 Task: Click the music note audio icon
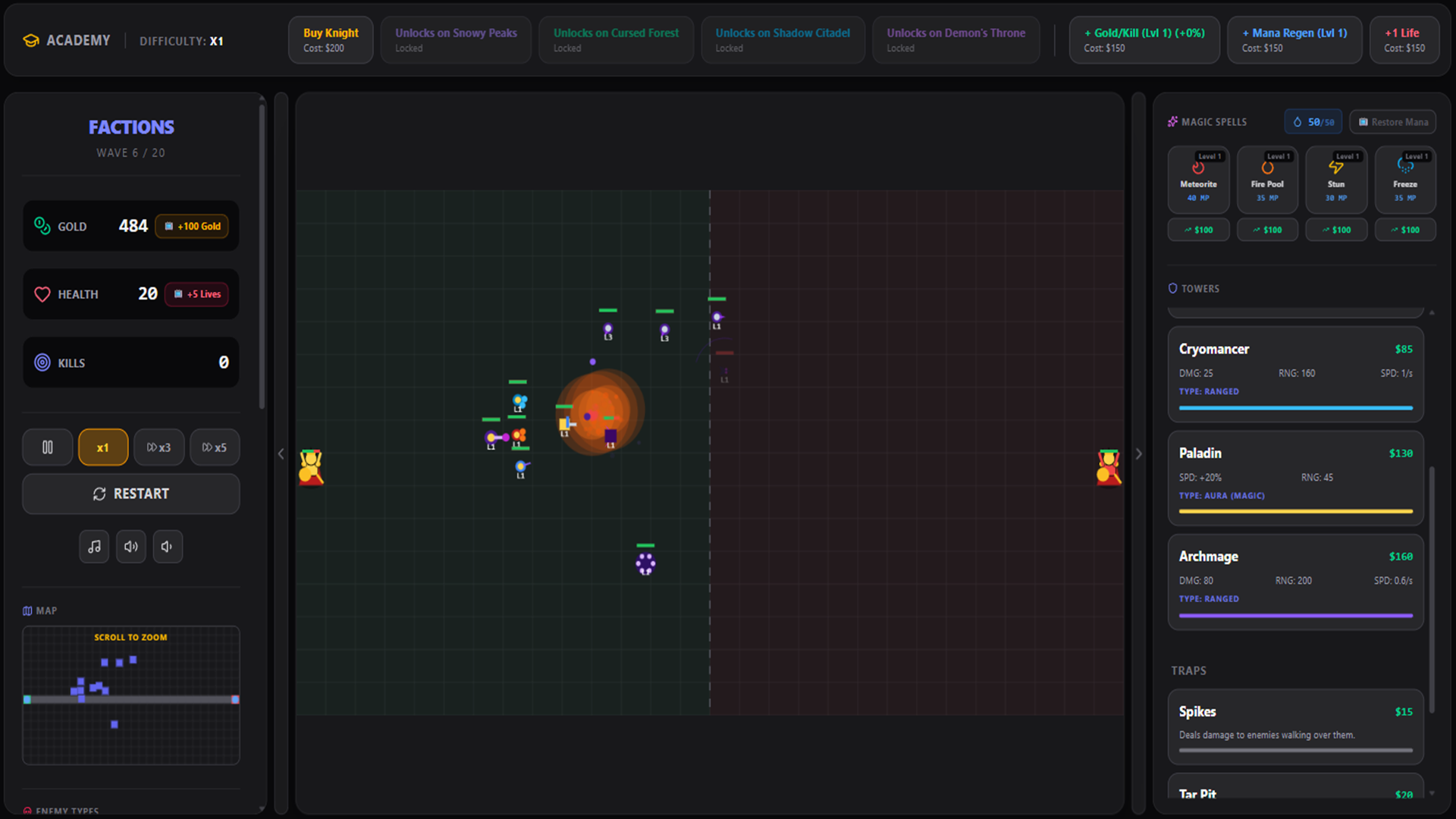tap(94, 546)
